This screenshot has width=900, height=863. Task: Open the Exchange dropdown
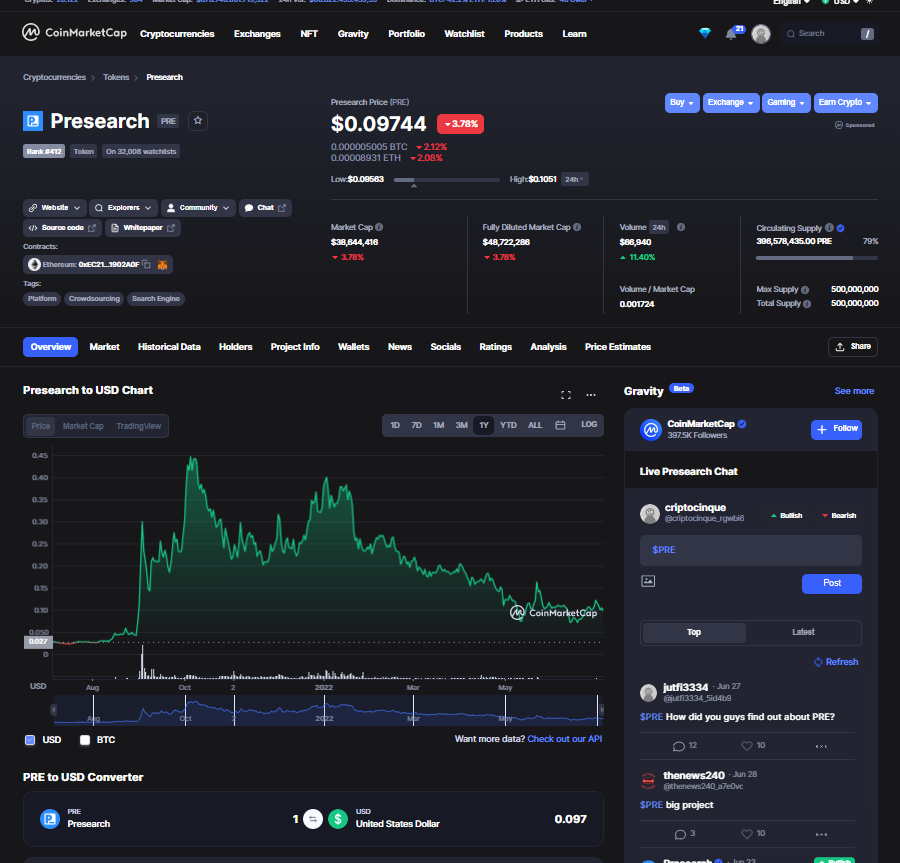click(x=731, y=103)
